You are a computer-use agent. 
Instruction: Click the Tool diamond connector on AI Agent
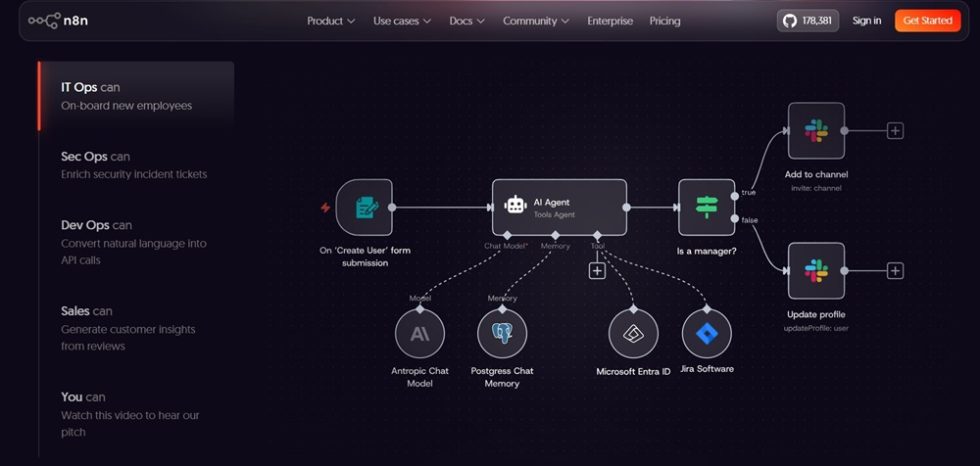point(597,235)
